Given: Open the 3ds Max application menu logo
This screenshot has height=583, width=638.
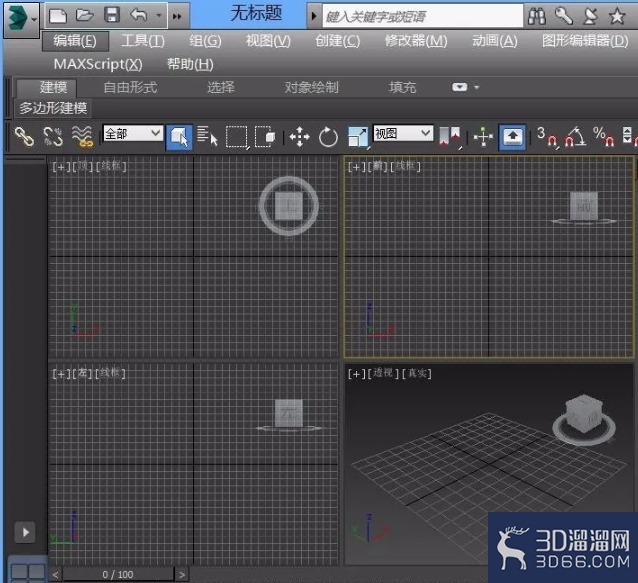Looking at the screenshot, I should pos(21,19).
